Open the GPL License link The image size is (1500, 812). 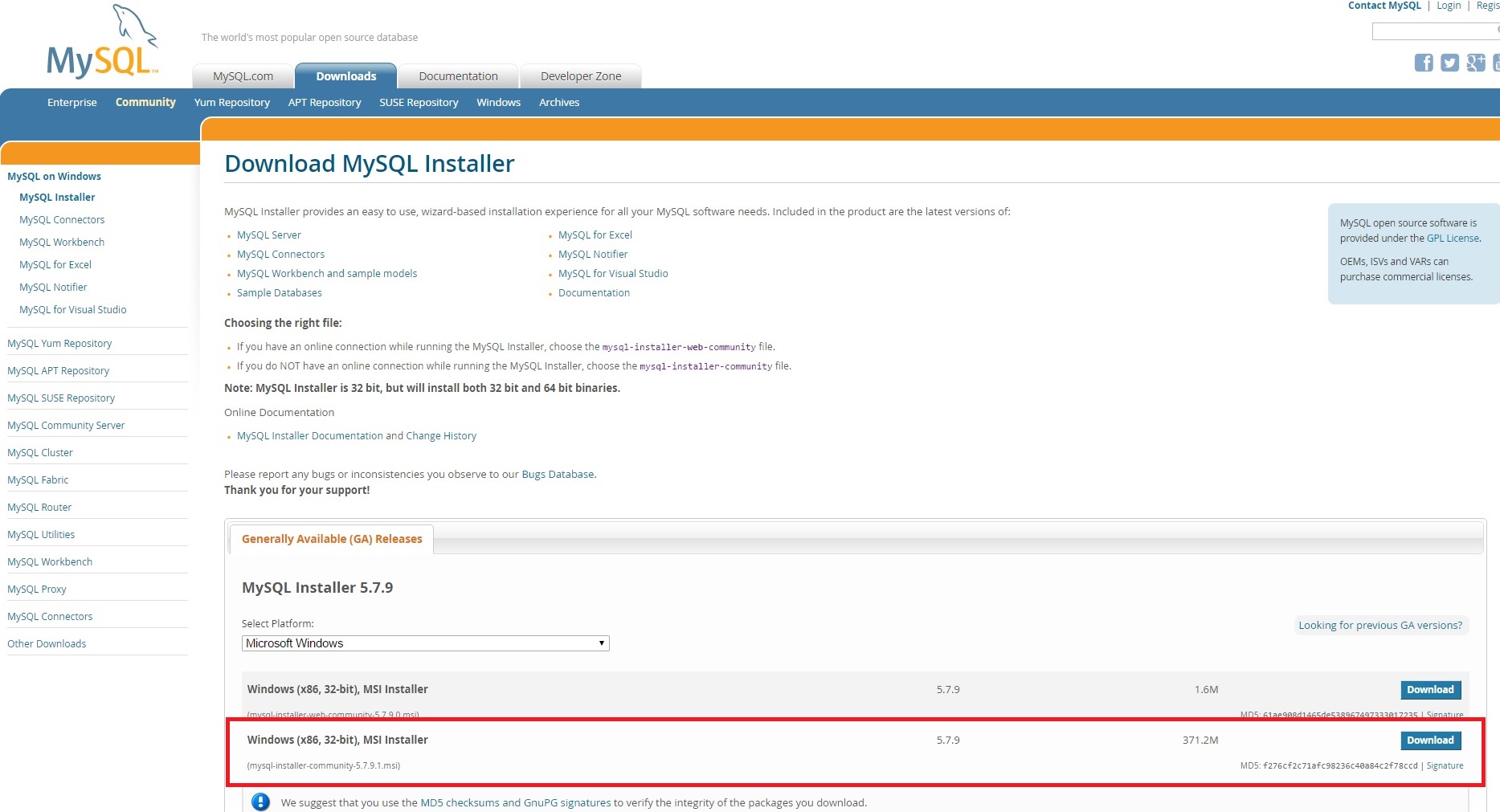point(1453,239)
